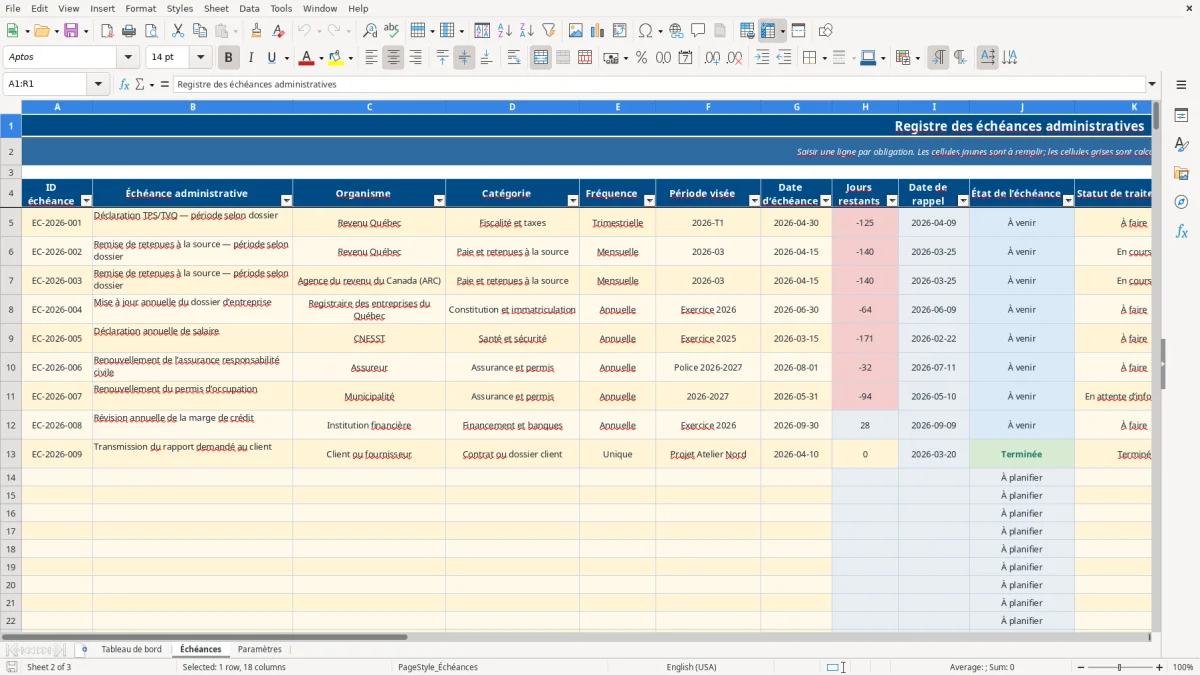
Task: Activate Clone Formatting paintbrush
Action: [256, 31]
